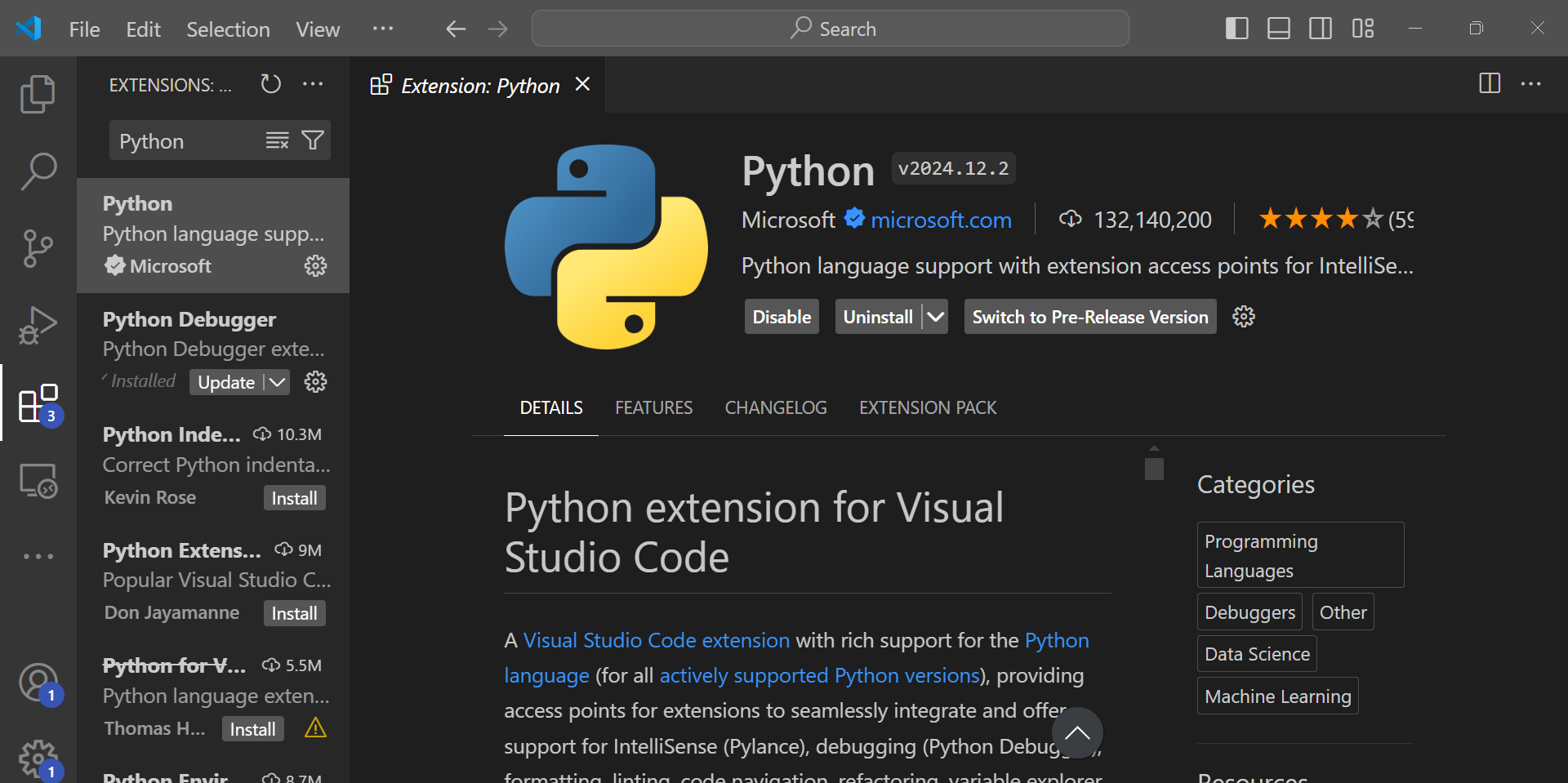Open the Run and Debug view
The height and width of the screenshot is (783, 1568).
[38, 325]
